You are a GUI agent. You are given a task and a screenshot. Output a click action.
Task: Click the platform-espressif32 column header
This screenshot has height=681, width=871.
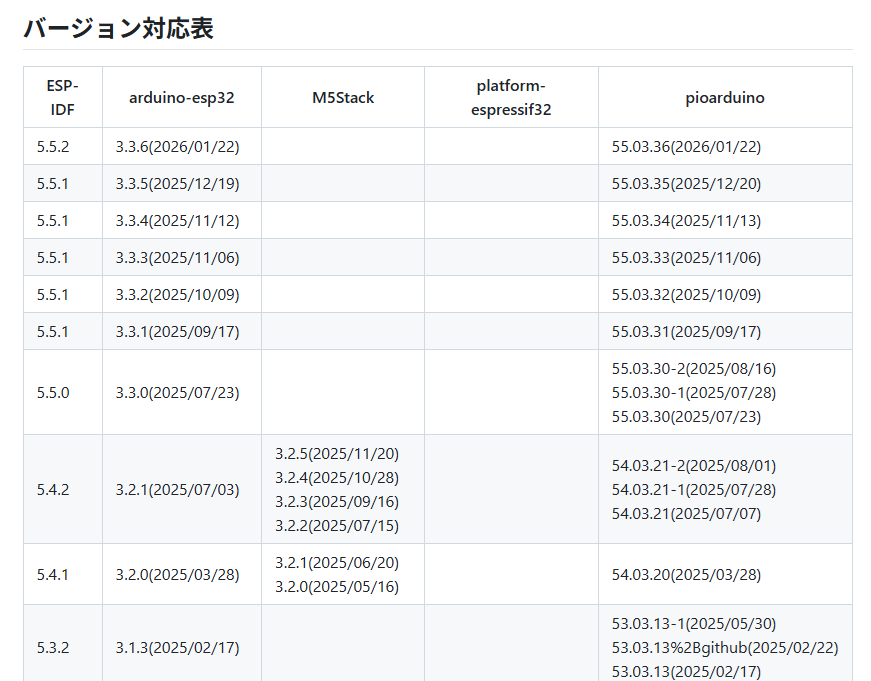click(511, 97)
